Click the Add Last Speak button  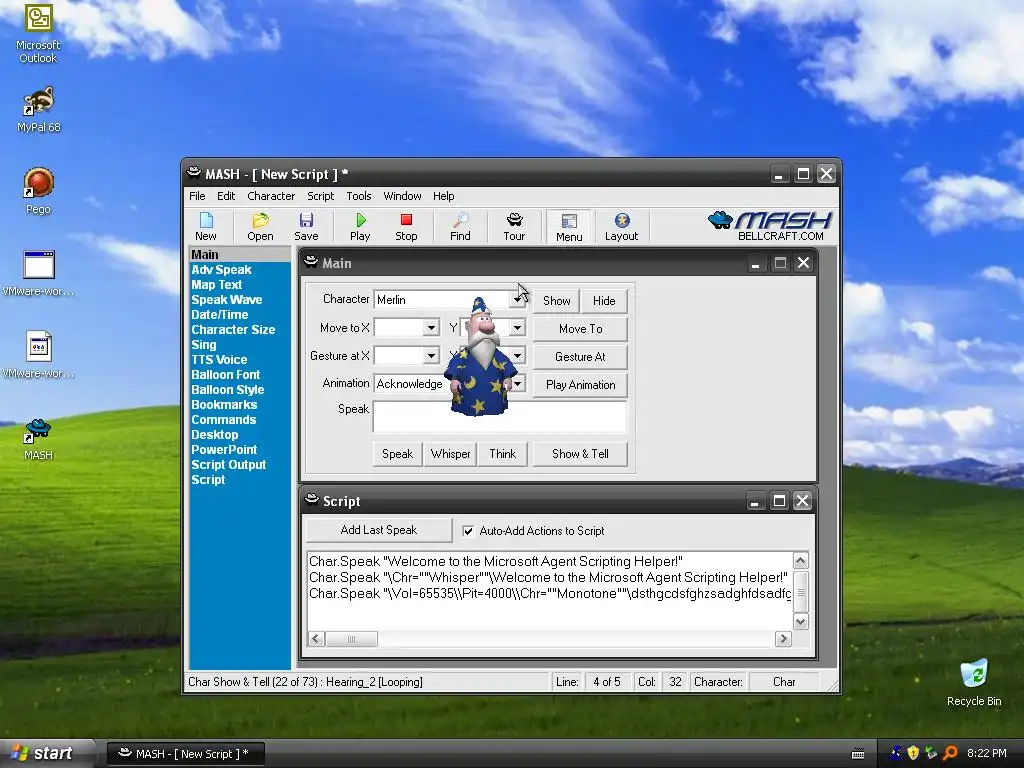pyautogui.click(x=379, y=530)
